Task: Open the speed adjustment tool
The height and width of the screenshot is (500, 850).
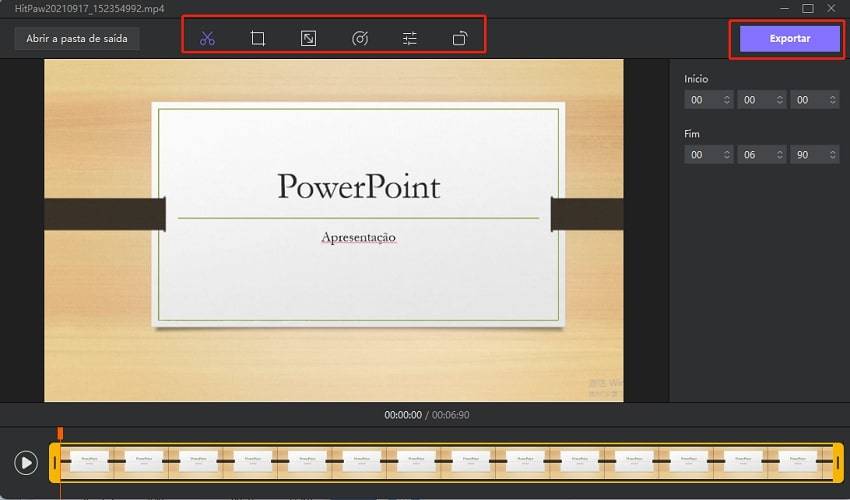Action: click(359, 39)
